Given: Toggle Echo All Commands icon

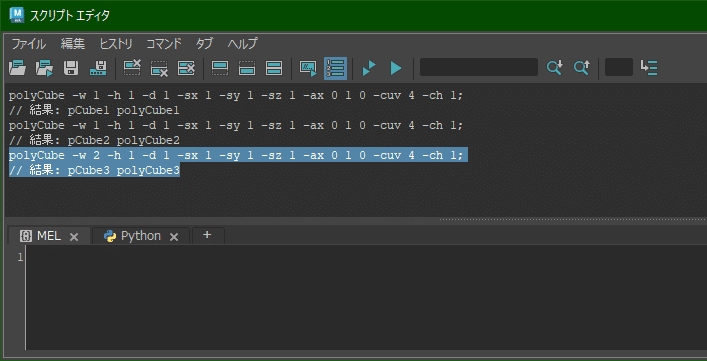Looking at the screenshot, I should [x=308, y=68].
